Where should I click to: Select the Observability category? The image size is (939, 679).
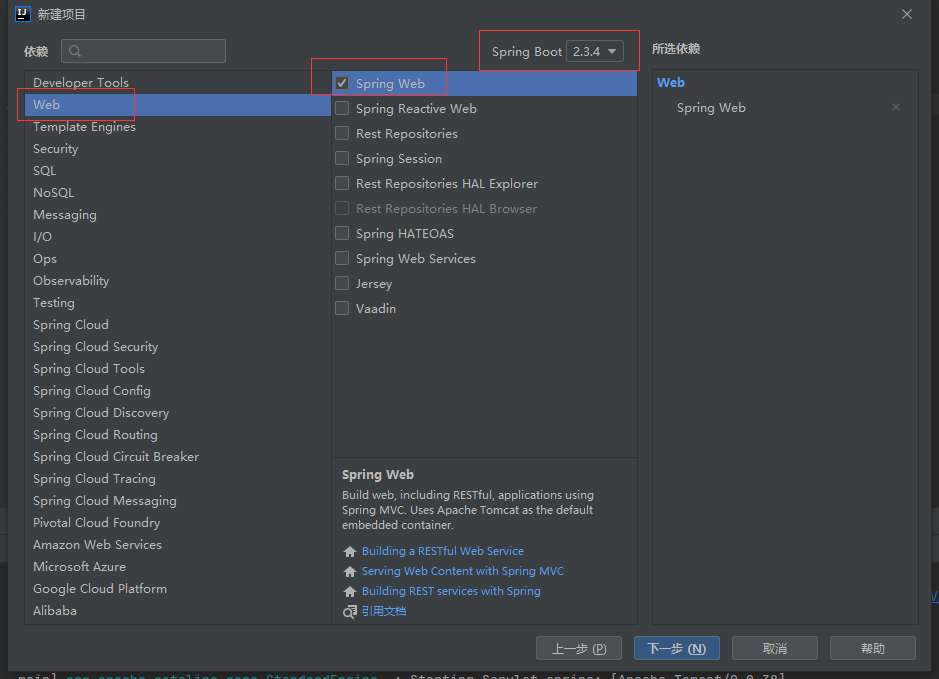pyautogui.click(x=178, y=281)
